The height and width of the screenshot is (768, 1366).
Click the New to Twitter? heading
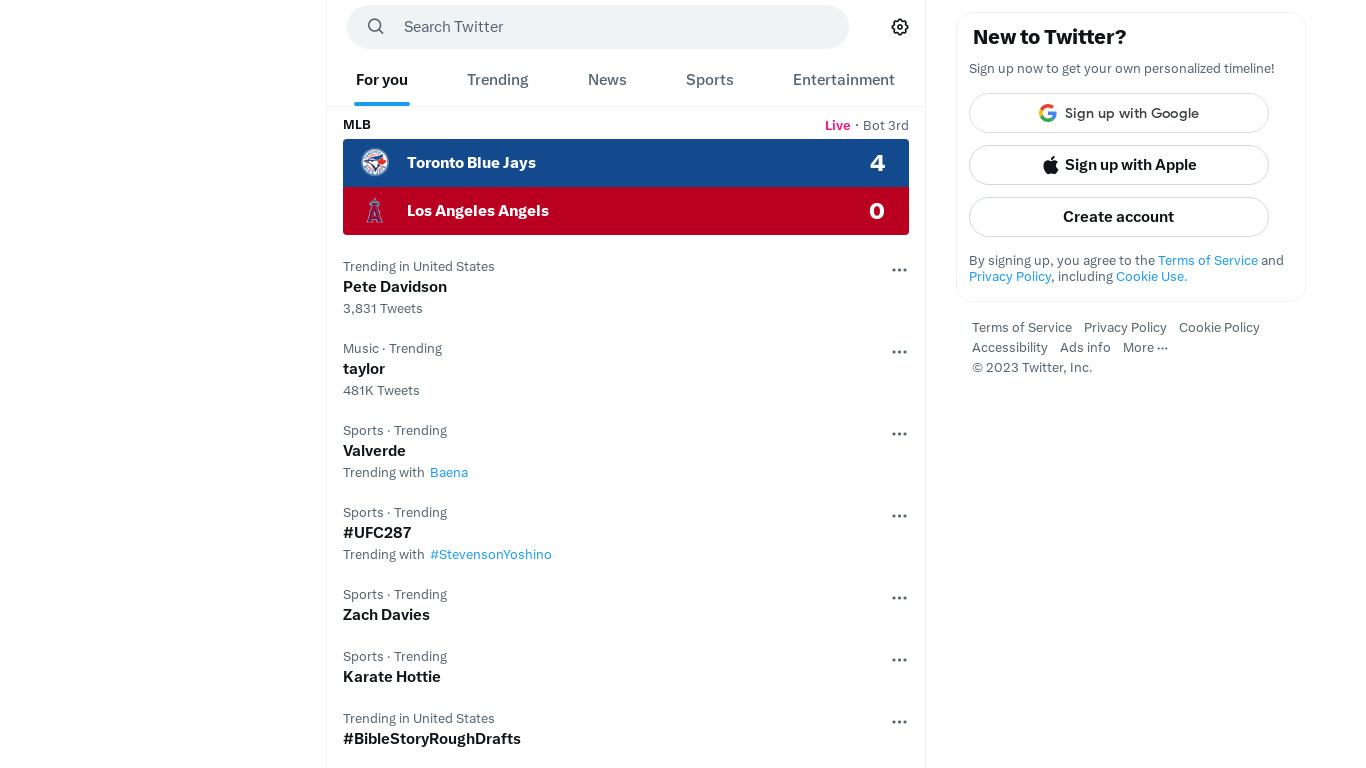pyautogui.click(x=1050, y=37)
